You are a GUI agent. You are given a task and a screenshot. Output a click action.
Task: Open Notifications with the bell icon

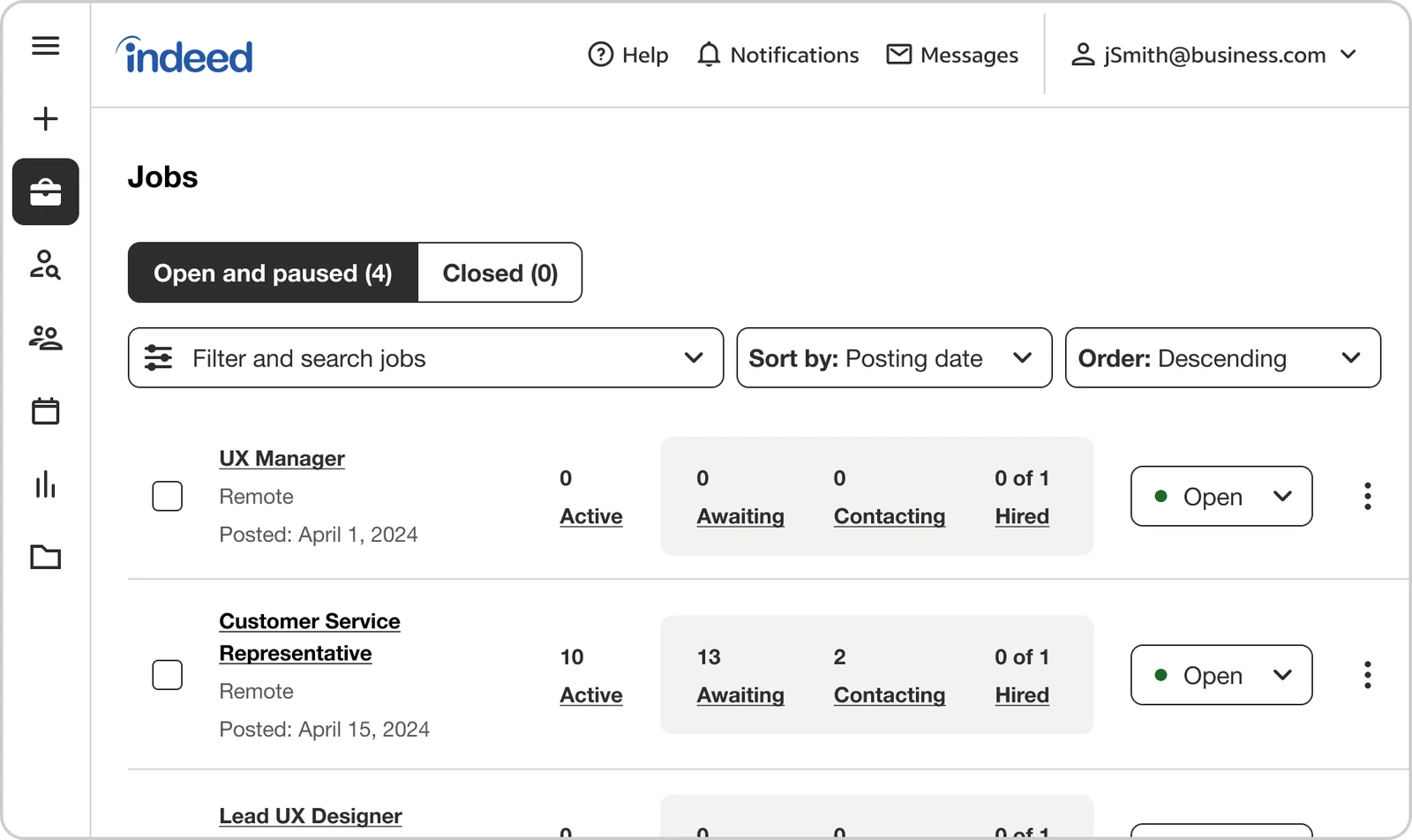777,55
